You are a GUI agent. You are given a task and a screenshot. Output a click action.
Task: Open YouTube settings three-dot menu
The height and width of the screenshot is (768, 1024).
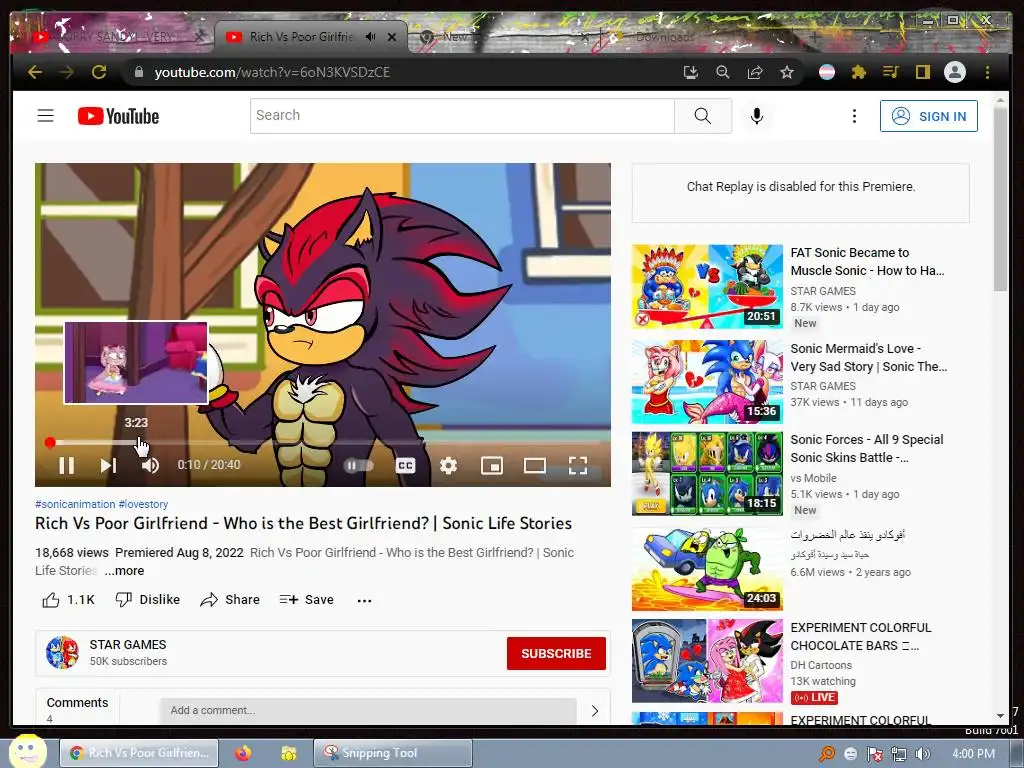click(x=854, y=116)
